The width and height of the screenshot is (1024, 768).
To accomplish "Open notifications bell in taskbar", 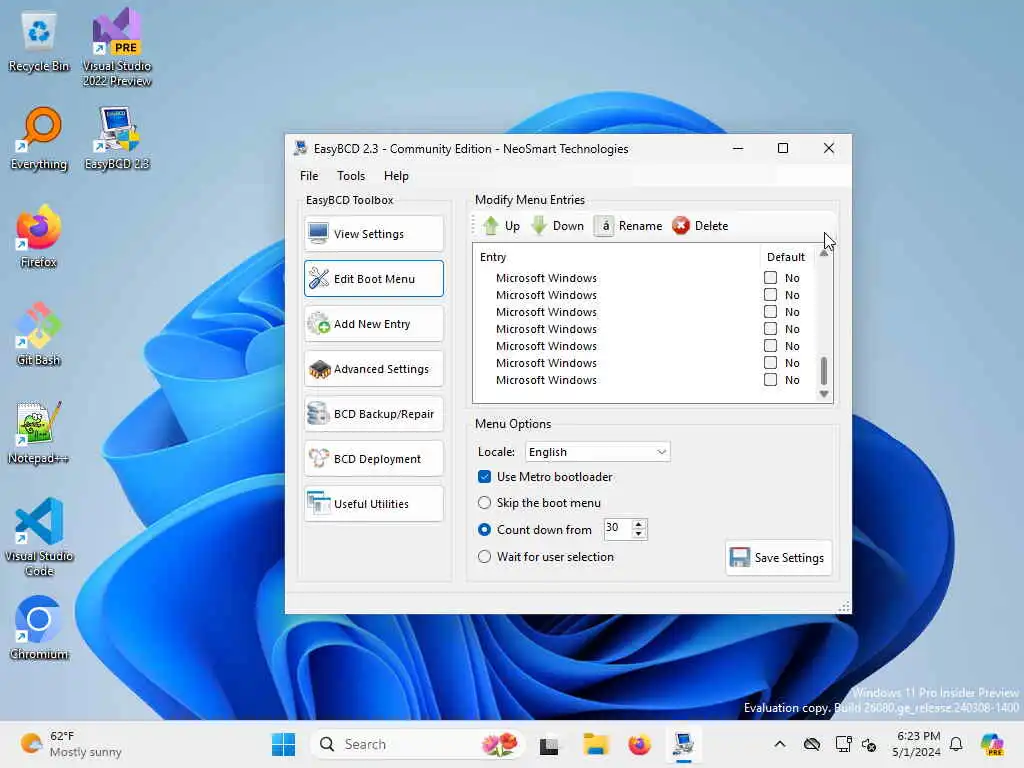I will 956,744.
